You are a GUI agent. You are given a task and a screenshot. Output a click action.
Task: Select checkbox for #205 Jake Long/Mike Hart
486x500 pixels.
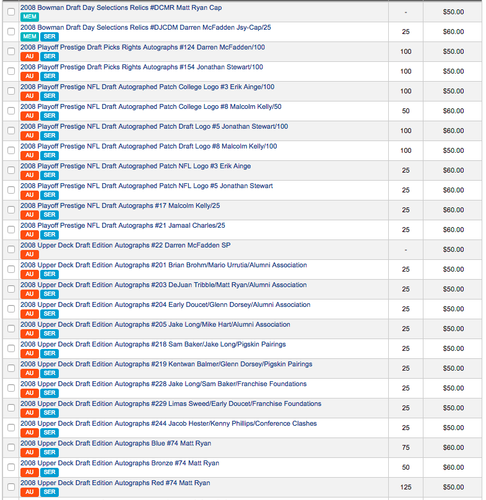click(x=11, y=328)
